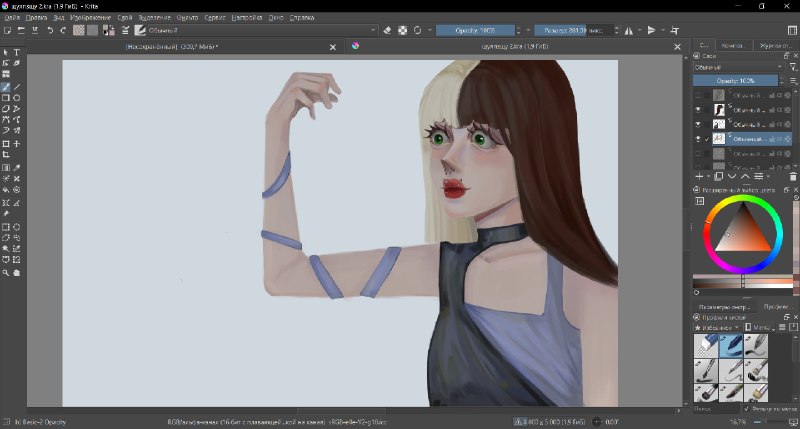Click the toolbar Opacity 100% slider
The image size is (800, 429).
(475, 31)
